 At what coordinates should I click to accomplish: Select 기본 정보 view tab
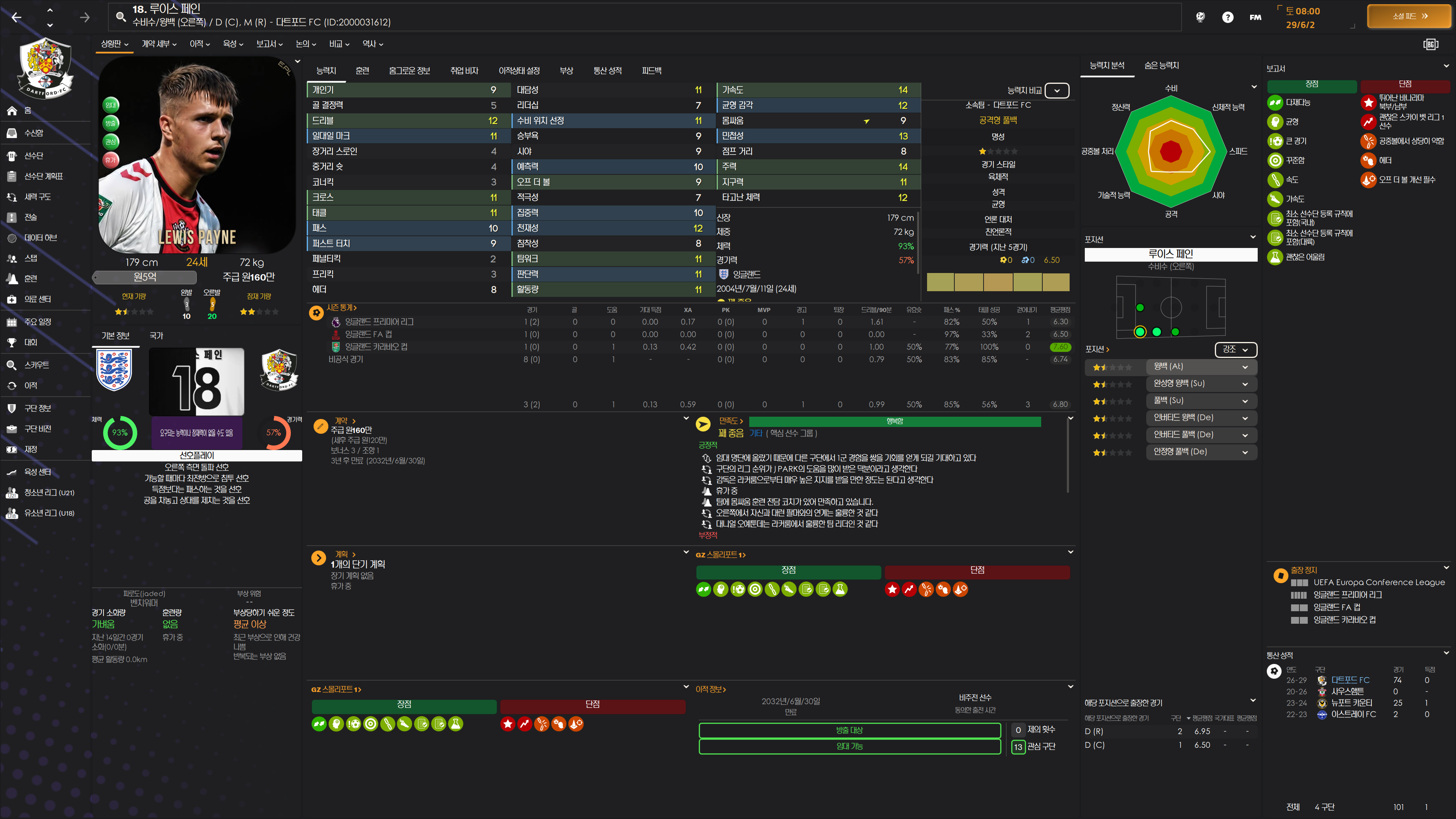(x=115, y=336)
